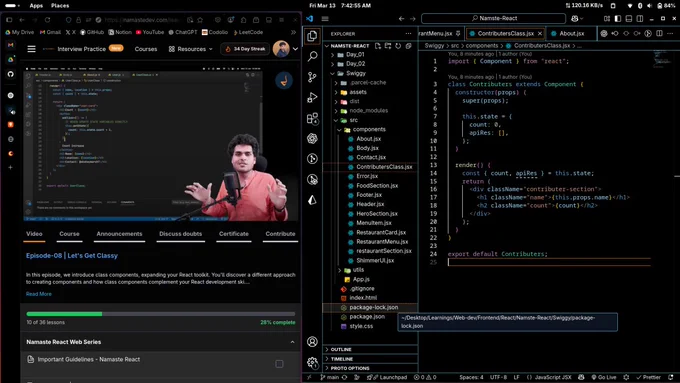Screen dimensions: 680x383
Task: Go forward in VS Code navigation history
Action: pyautogui.click(x=412, y=18)
